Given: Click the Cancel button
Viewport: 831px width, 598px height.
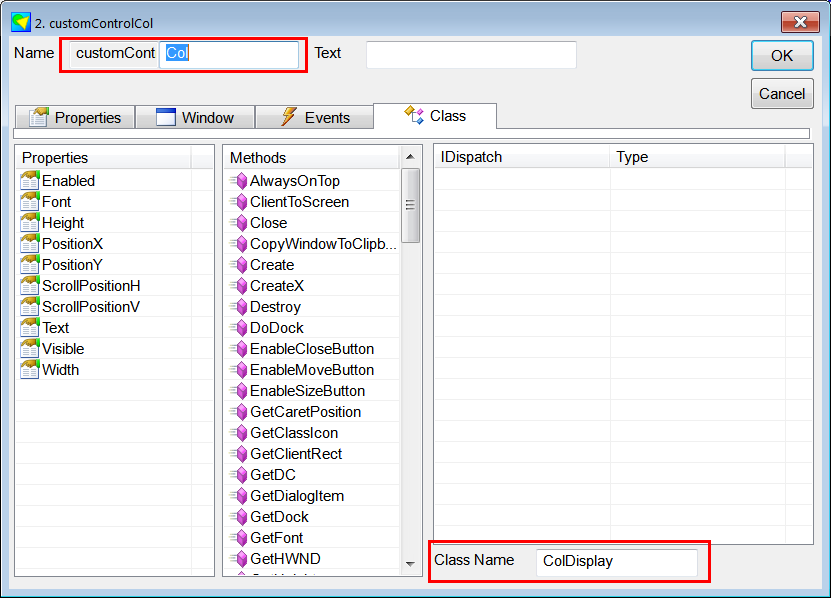Looking at the screenshot, I should (782, 94).
